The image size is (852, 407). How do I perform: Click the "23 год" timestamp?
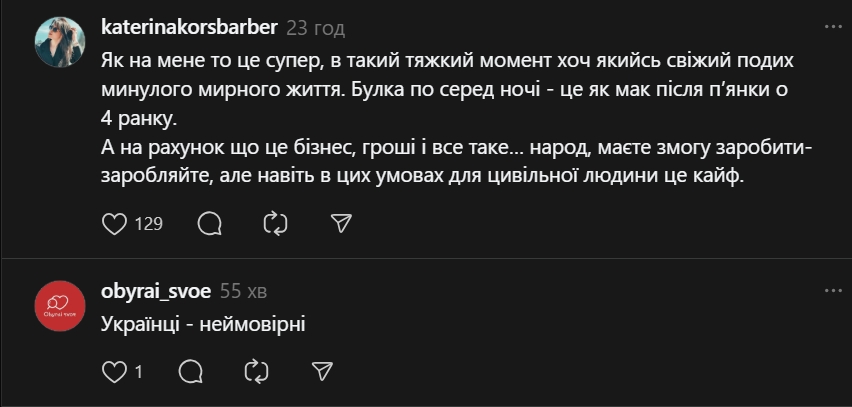315,26
